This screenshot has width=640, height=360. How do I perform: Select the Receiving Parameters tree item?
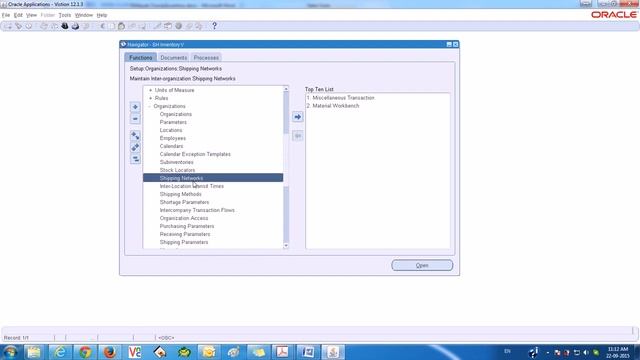[185, 234]
